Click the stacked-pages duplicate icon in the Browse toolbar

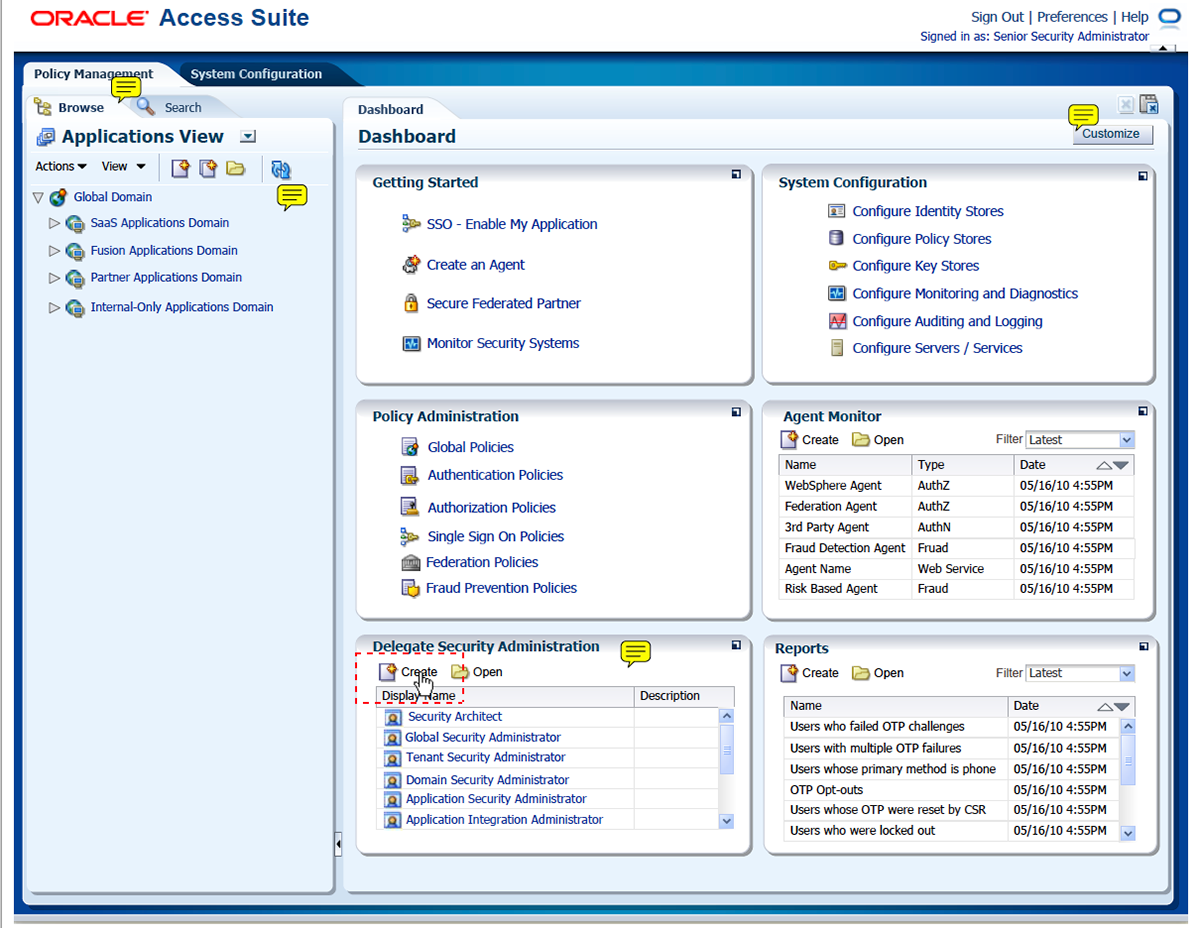(208, 168)
